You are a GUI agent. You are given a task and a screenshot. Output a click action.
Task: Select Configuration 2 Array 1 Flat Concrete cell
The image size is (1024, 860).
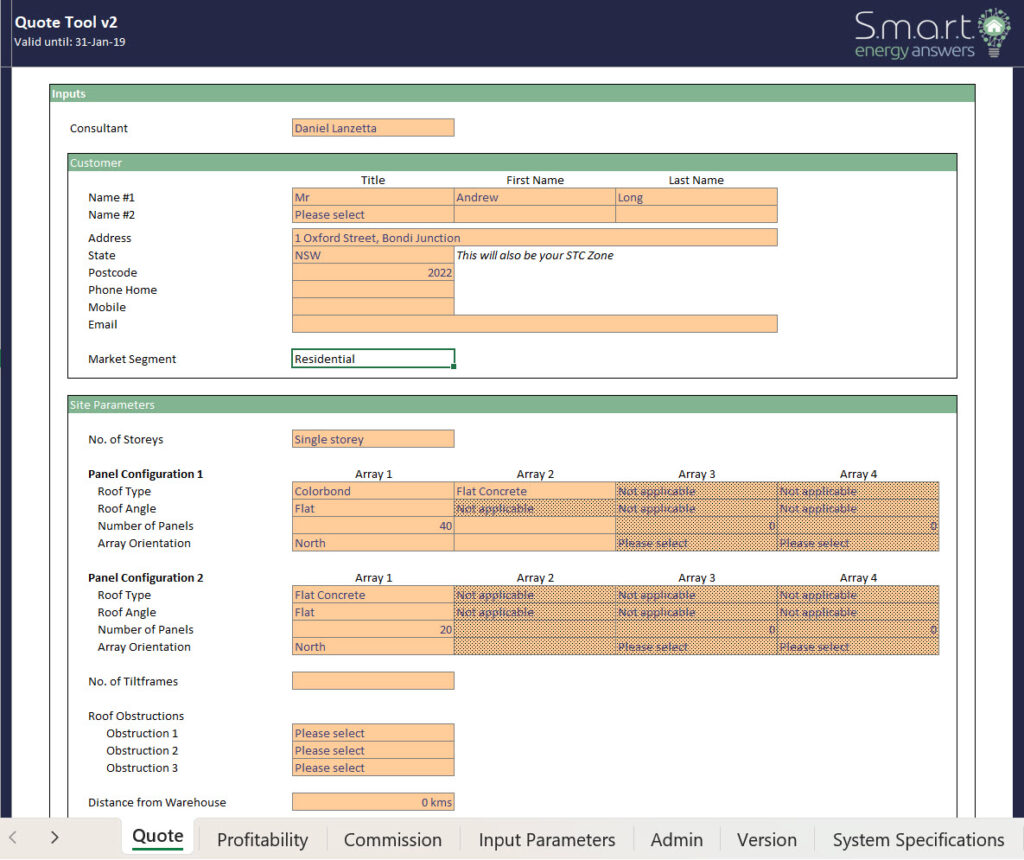pyautogui.click(x=373, y=595)
